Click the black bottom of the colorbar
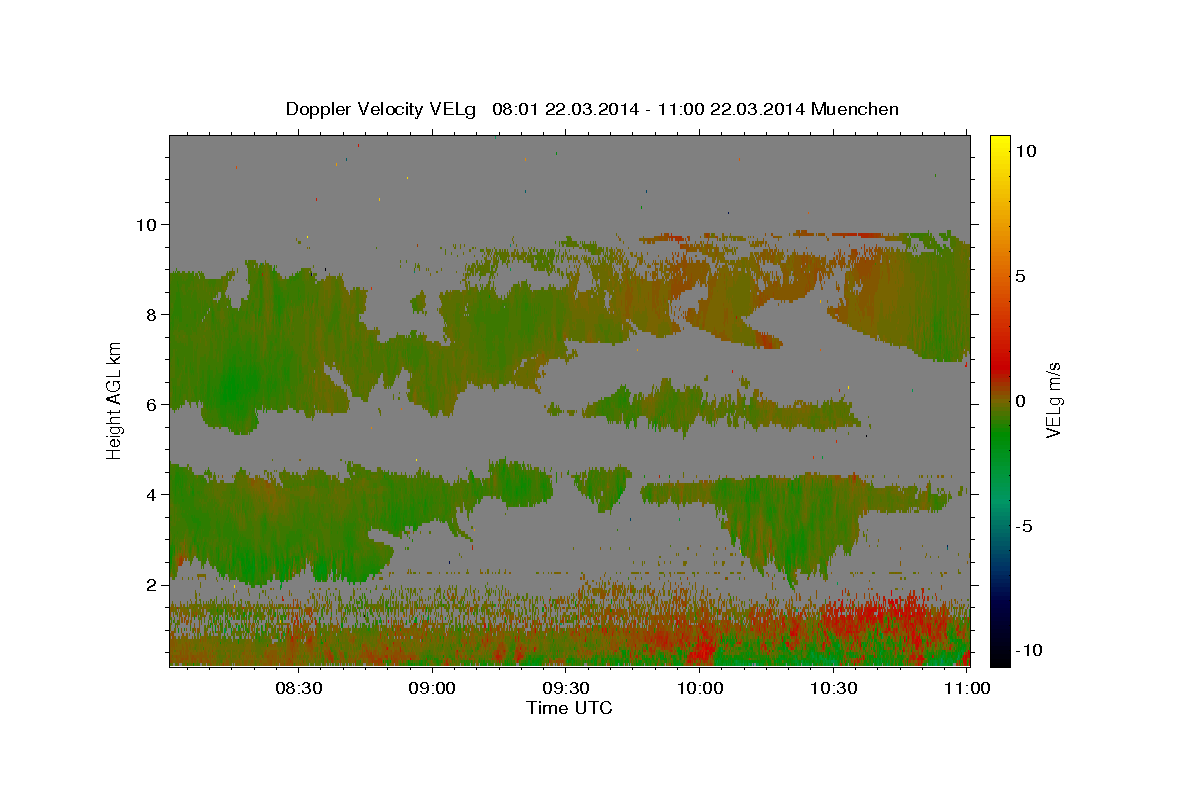1200x800 pixels. 999,652
